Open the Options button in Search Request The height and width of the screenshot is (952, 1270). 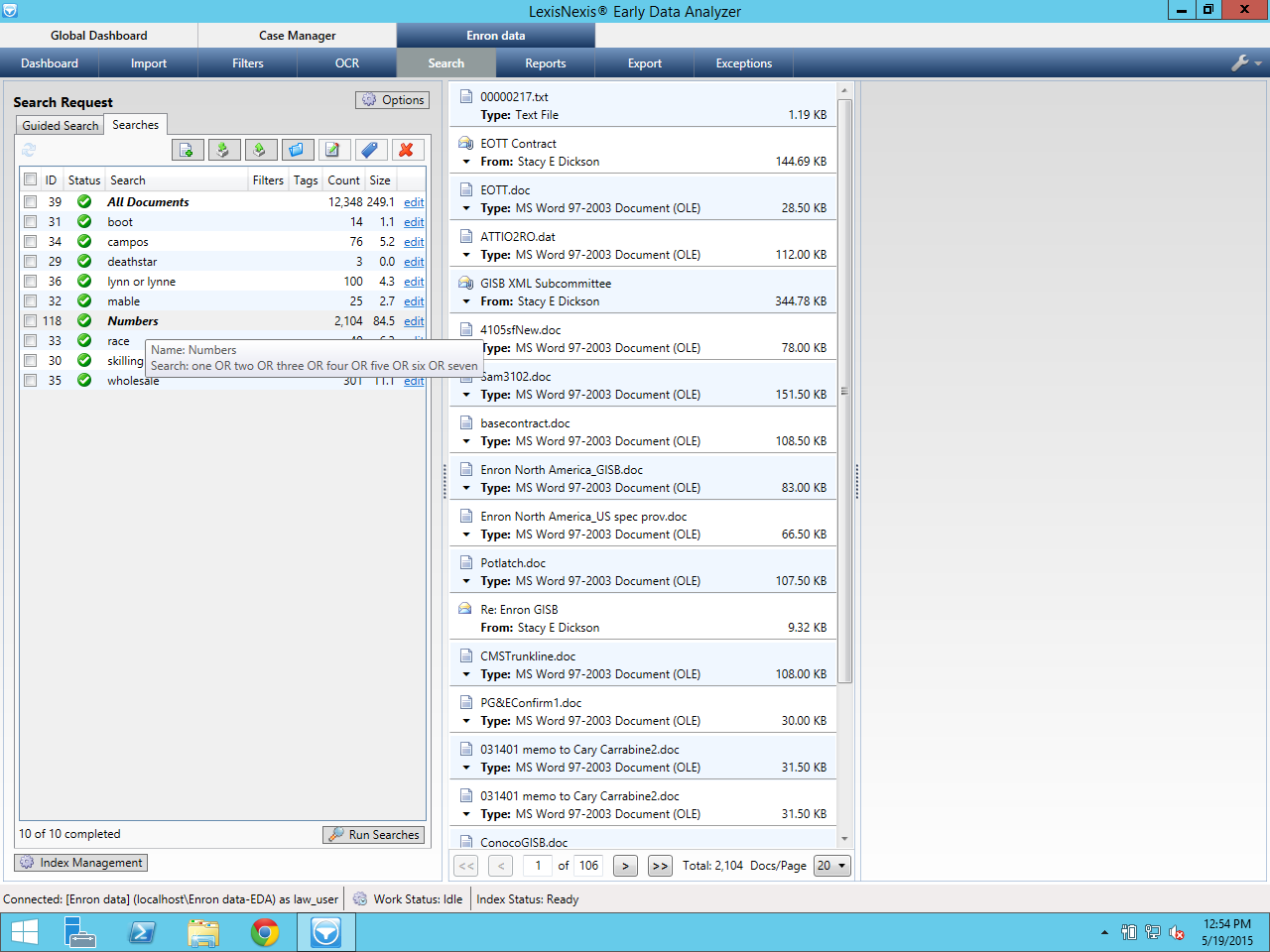tap(392, 100)
